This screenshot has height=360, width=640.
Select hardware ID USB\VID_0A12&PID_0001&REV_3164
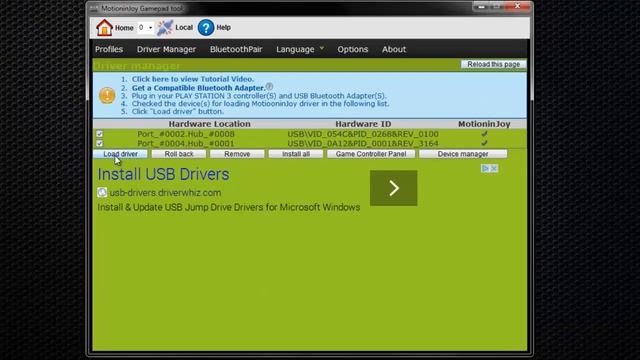click(363, 143)
